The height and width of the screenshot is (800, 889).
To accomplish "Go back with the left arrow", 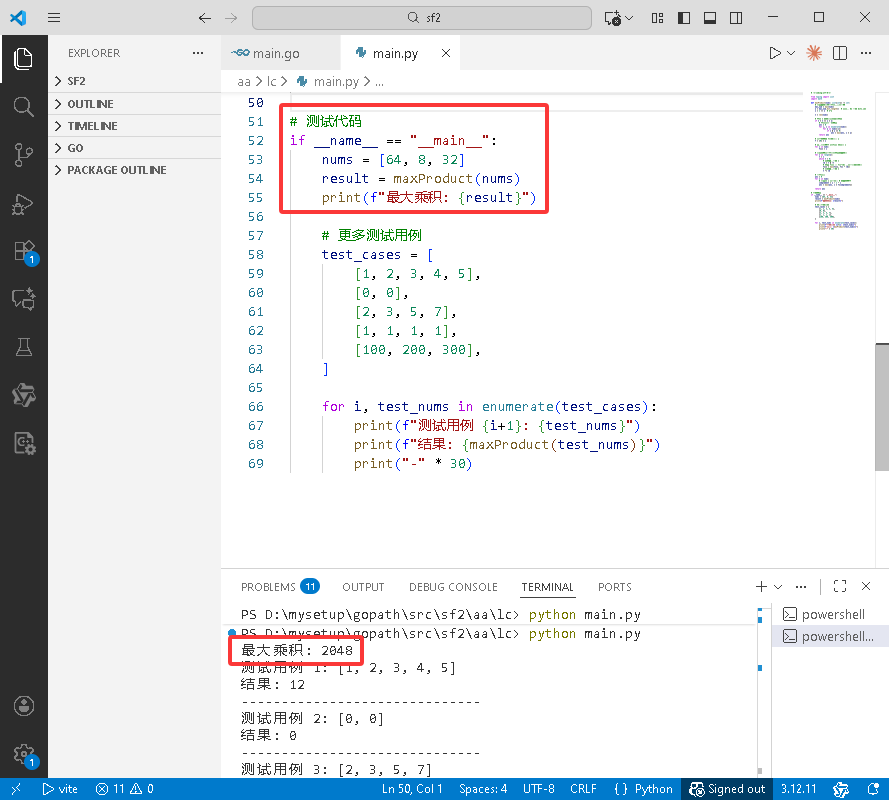I will [x=205, y=18].
